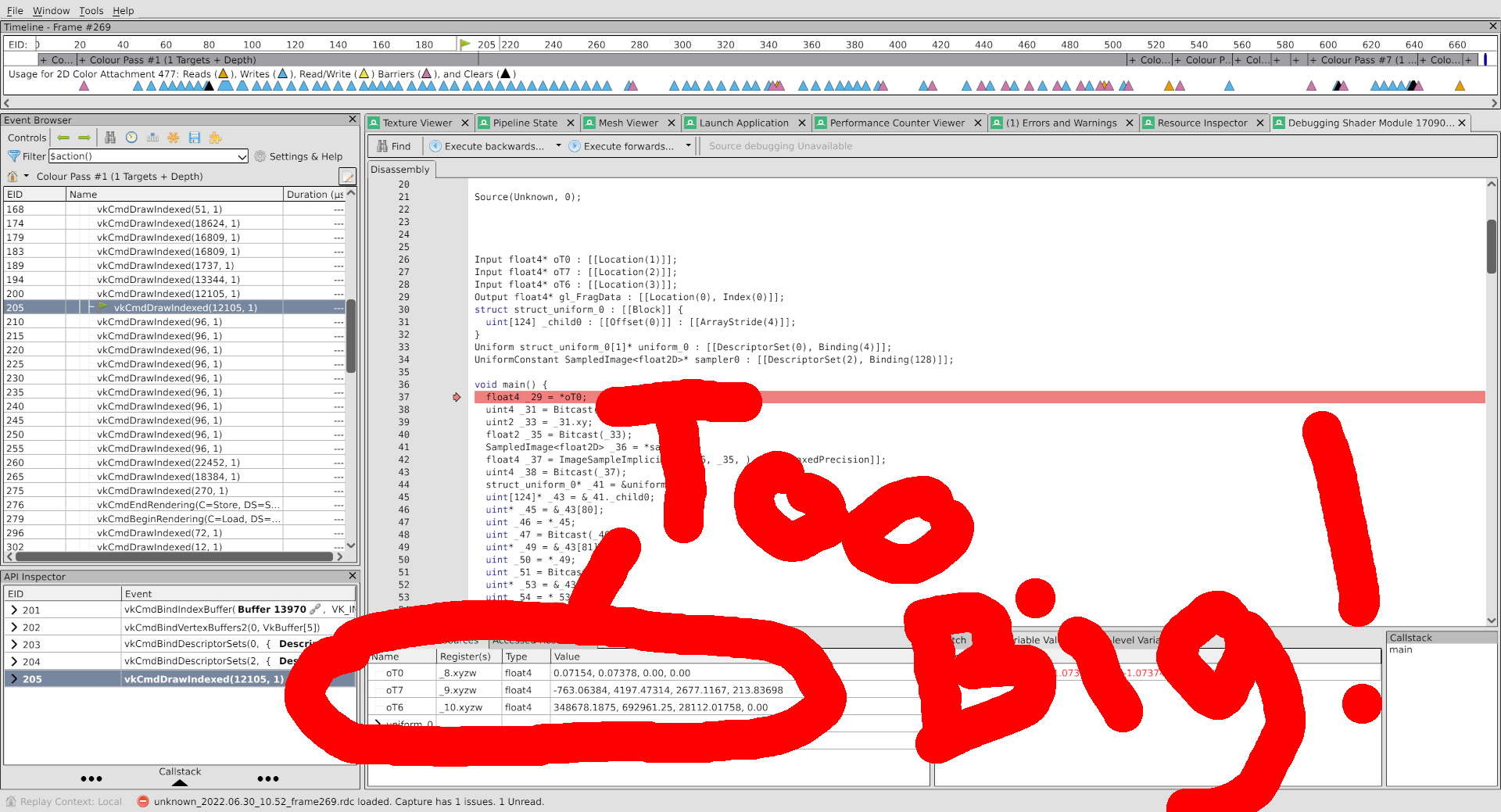
Task: Select event 276 vkCmdEndRendering row
Action: pyautogui.click(x=174, y=505)
